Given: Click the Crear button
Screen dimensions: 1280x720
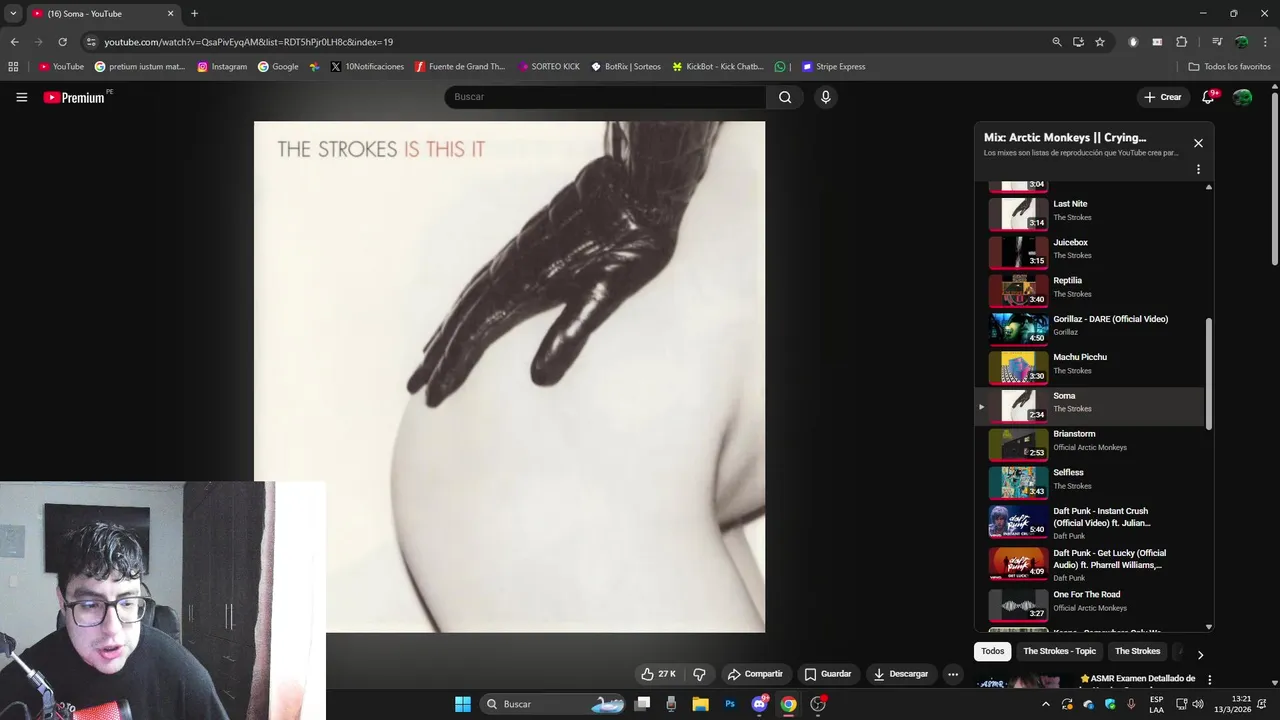Looking at the screenshot, I should (x=1163, y=97).
